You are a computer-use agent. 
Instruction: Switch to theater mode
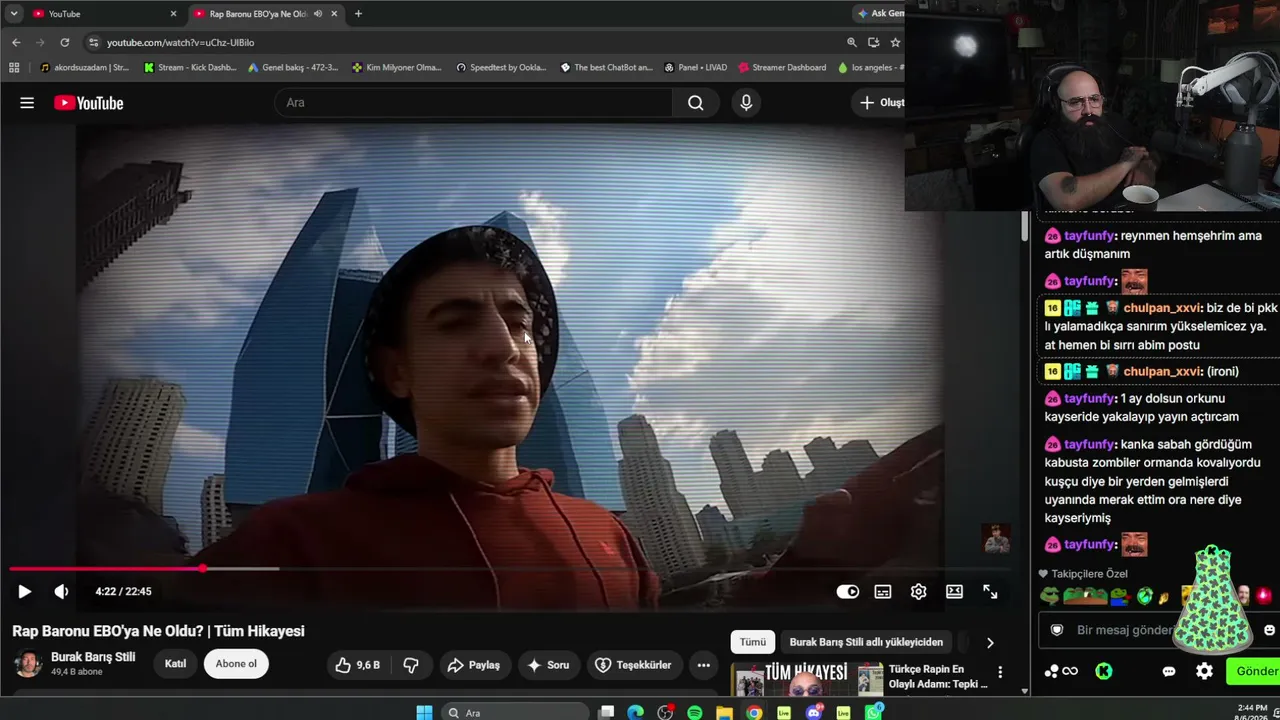point(955,592)
